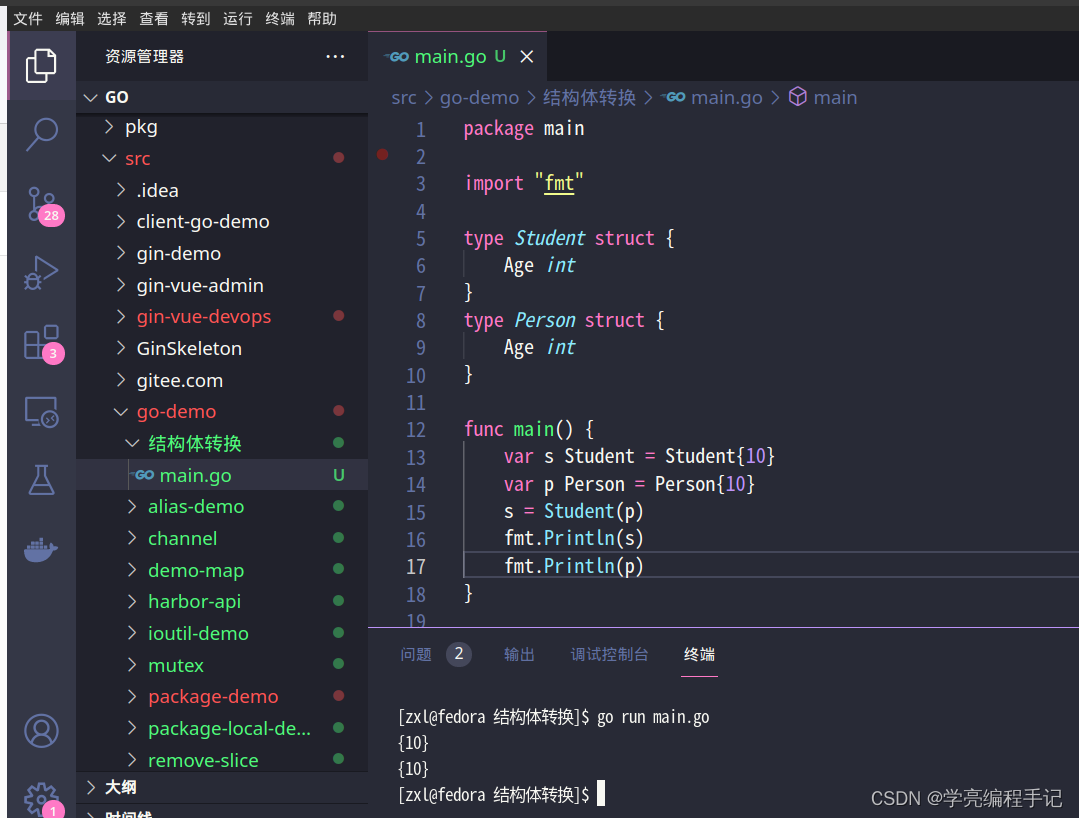Expand the gin-vue-devops folder
The image size is (1079, 818).
(121, 316)
